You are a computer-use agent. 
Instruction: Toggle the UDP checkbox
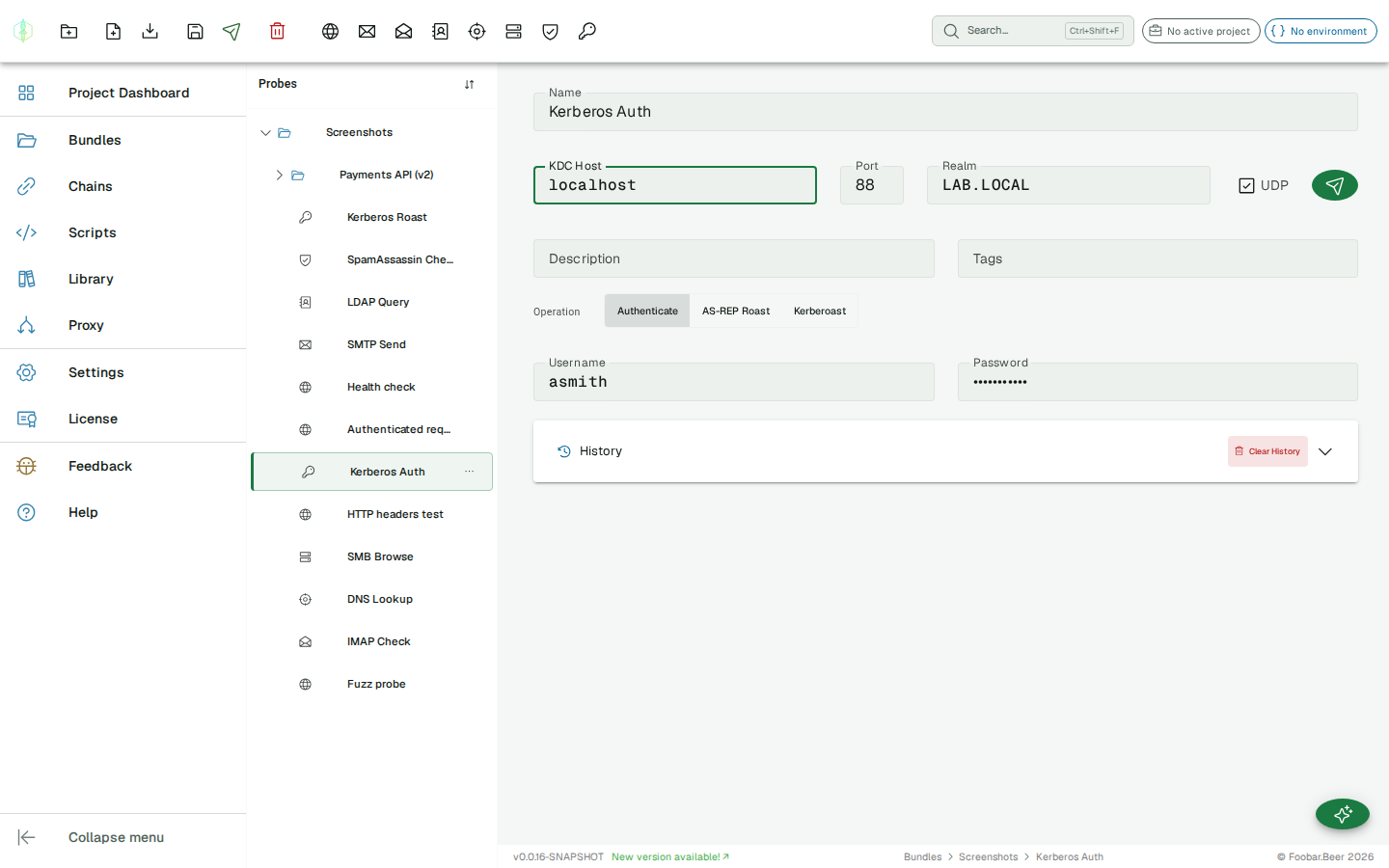(x=1246, y=185)
